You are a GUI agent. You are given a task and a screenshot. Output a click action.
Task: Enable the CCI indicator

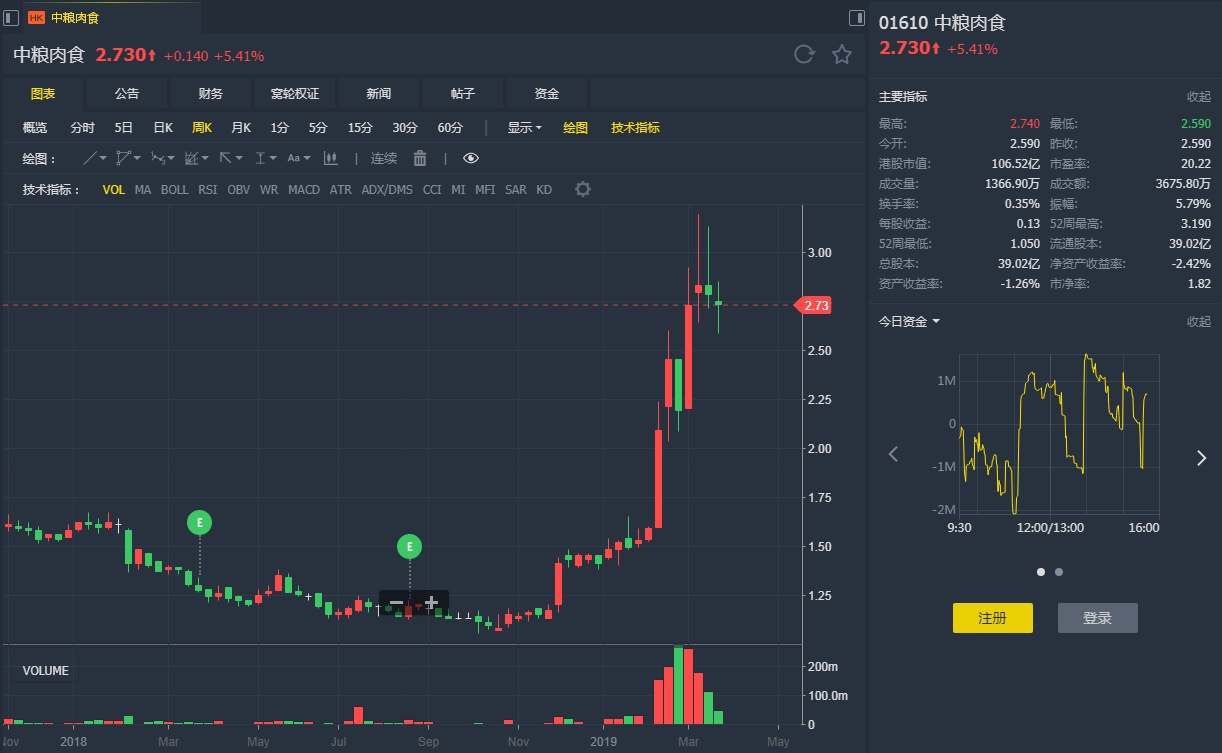(432, 189)
